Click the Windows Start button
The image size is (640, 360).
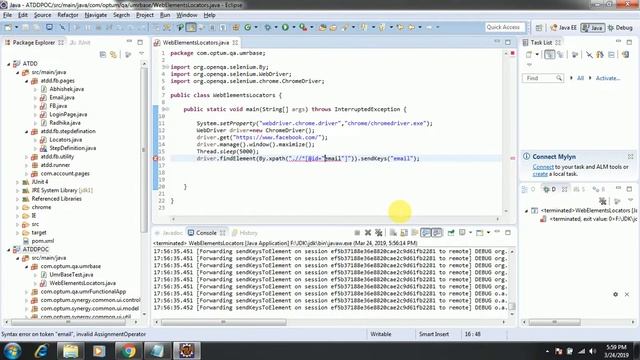coord(12,351)
